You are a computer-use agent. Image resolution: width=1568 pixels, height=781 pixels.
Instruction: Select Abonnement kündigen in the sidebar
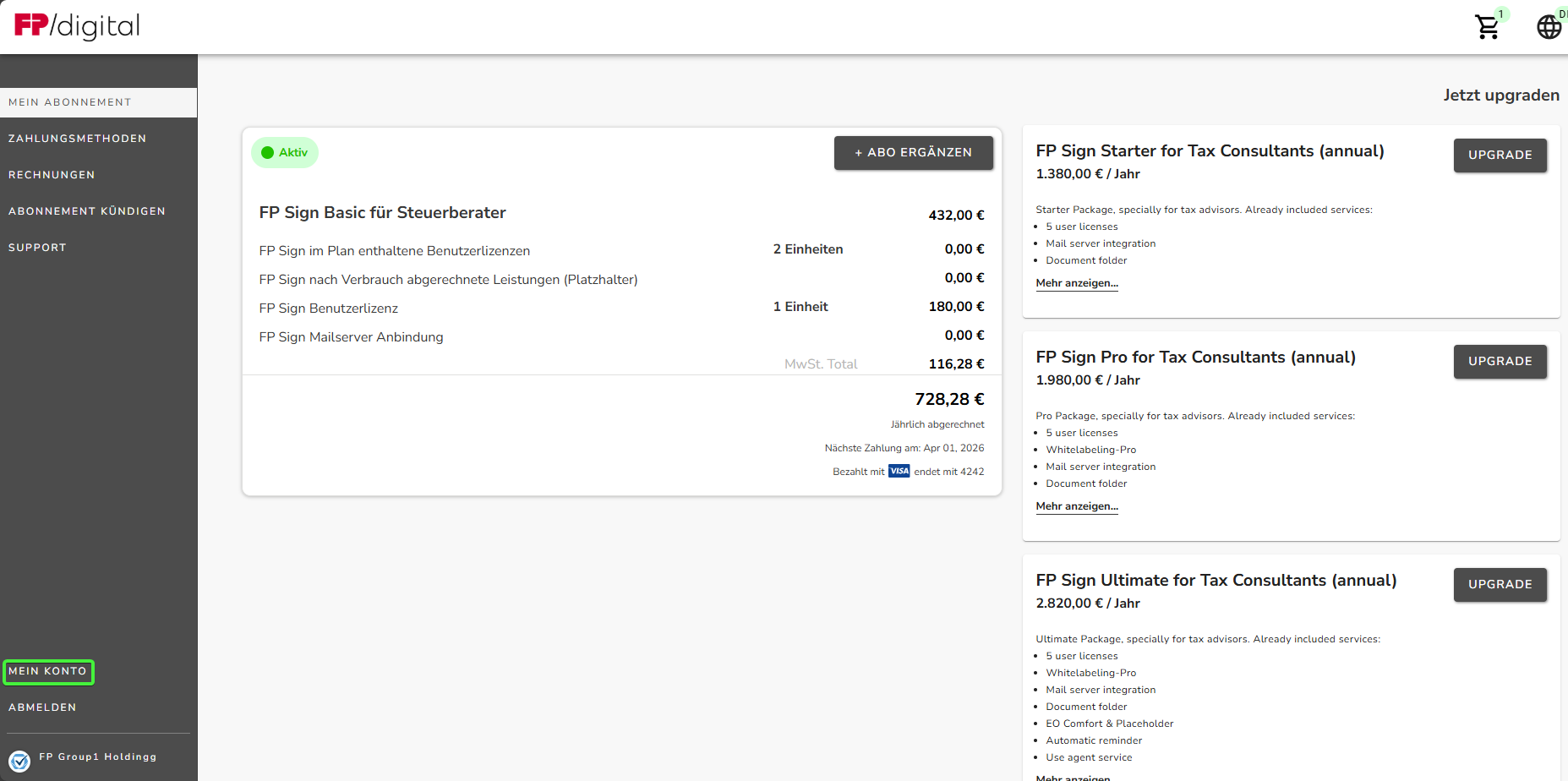[87, 211]
